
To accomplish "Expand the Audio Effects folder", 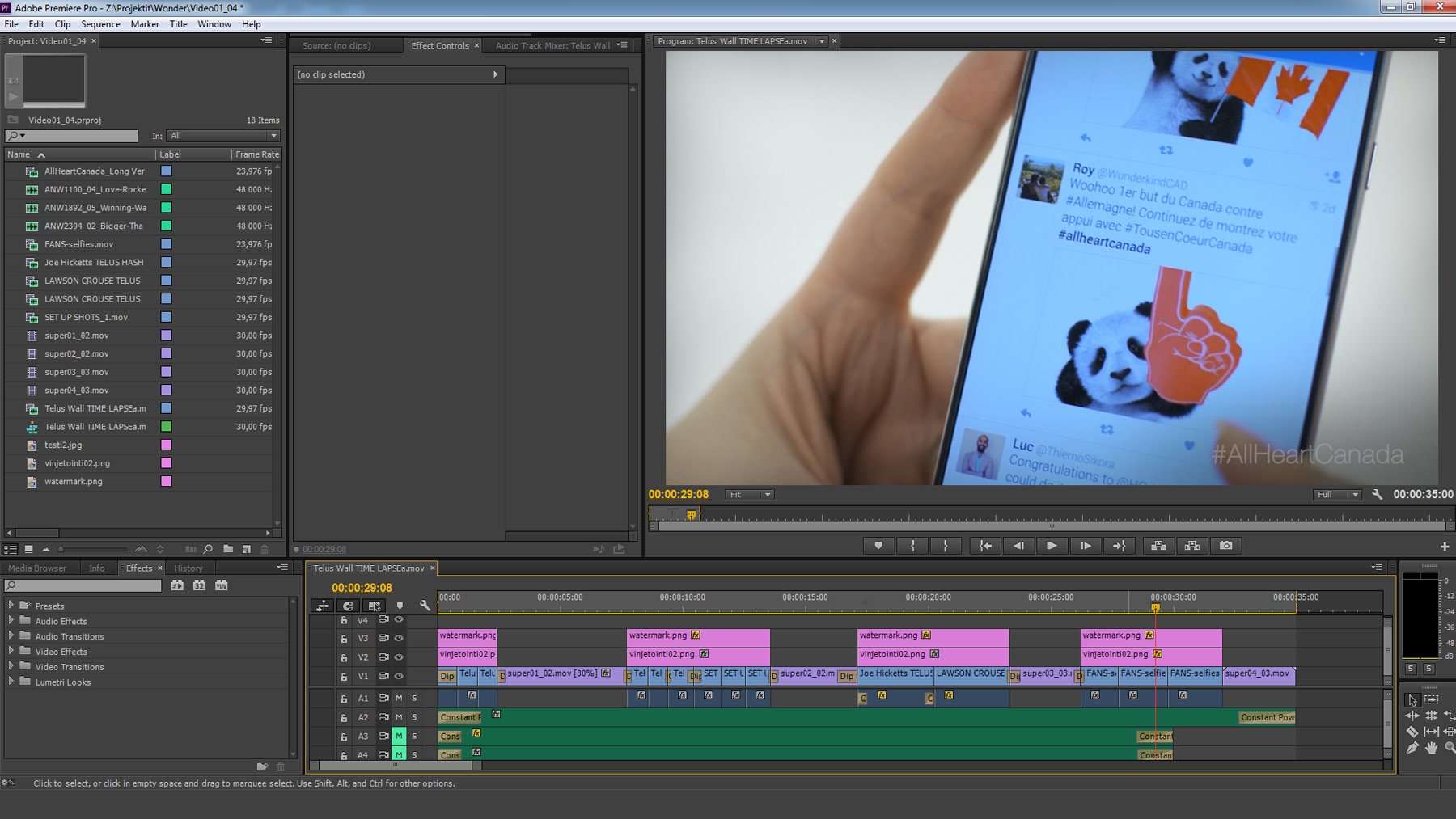I will (x=11, y=620).
